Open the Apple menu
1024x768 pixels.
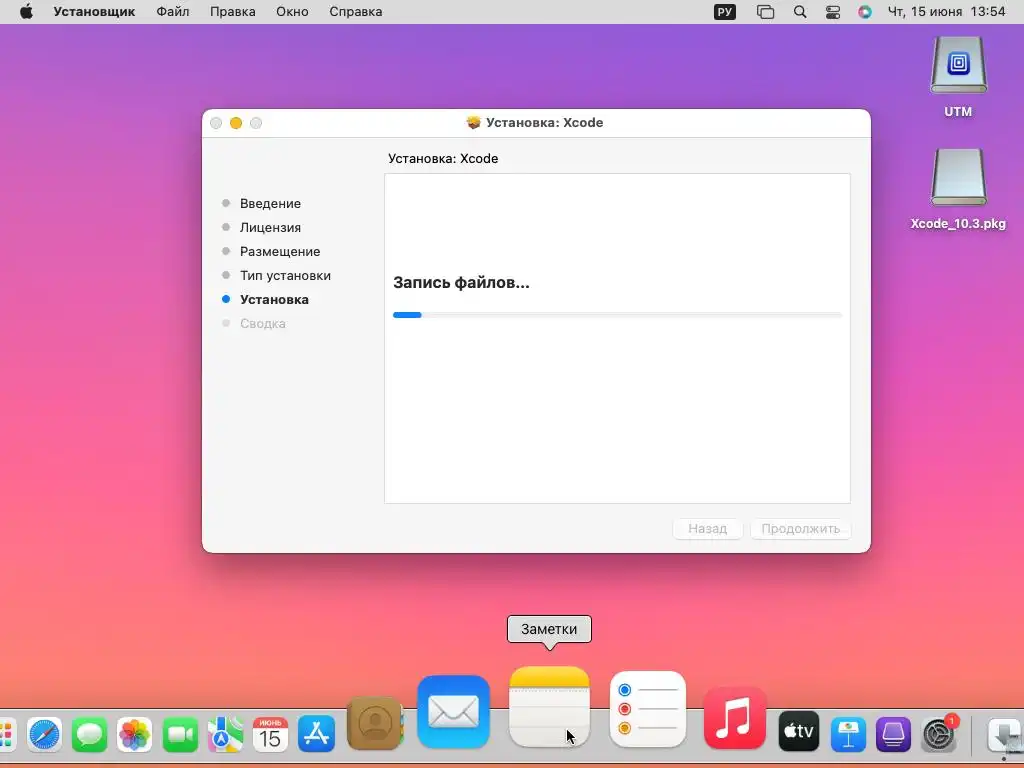click(x=26, y=12)
